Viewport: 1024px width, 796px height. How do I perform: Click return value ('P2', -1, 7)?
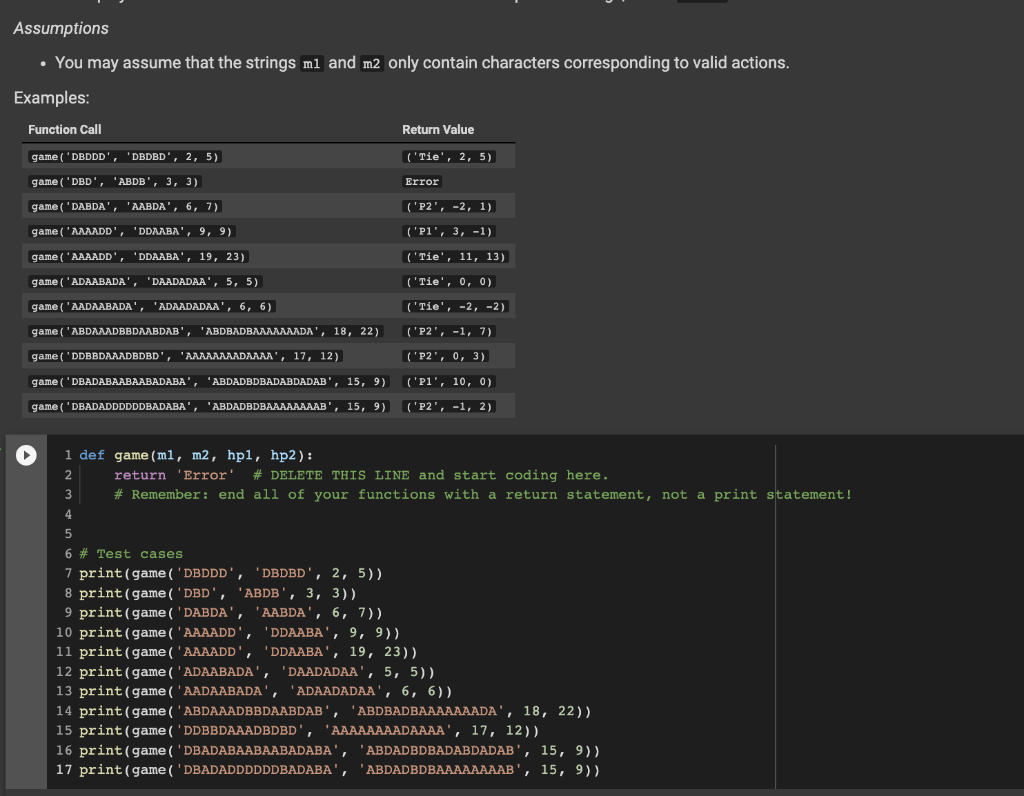point(449,331)
